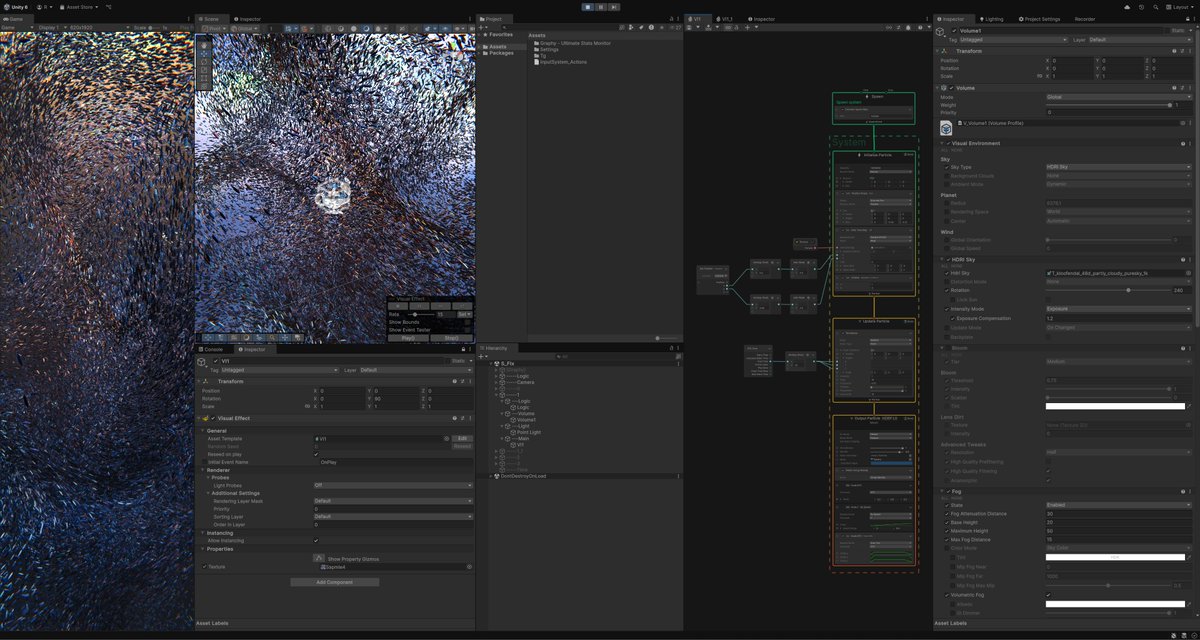Adjust the Volume Weight slider
Viewport: 1200px width, 640px height.
pos(1108,105)
